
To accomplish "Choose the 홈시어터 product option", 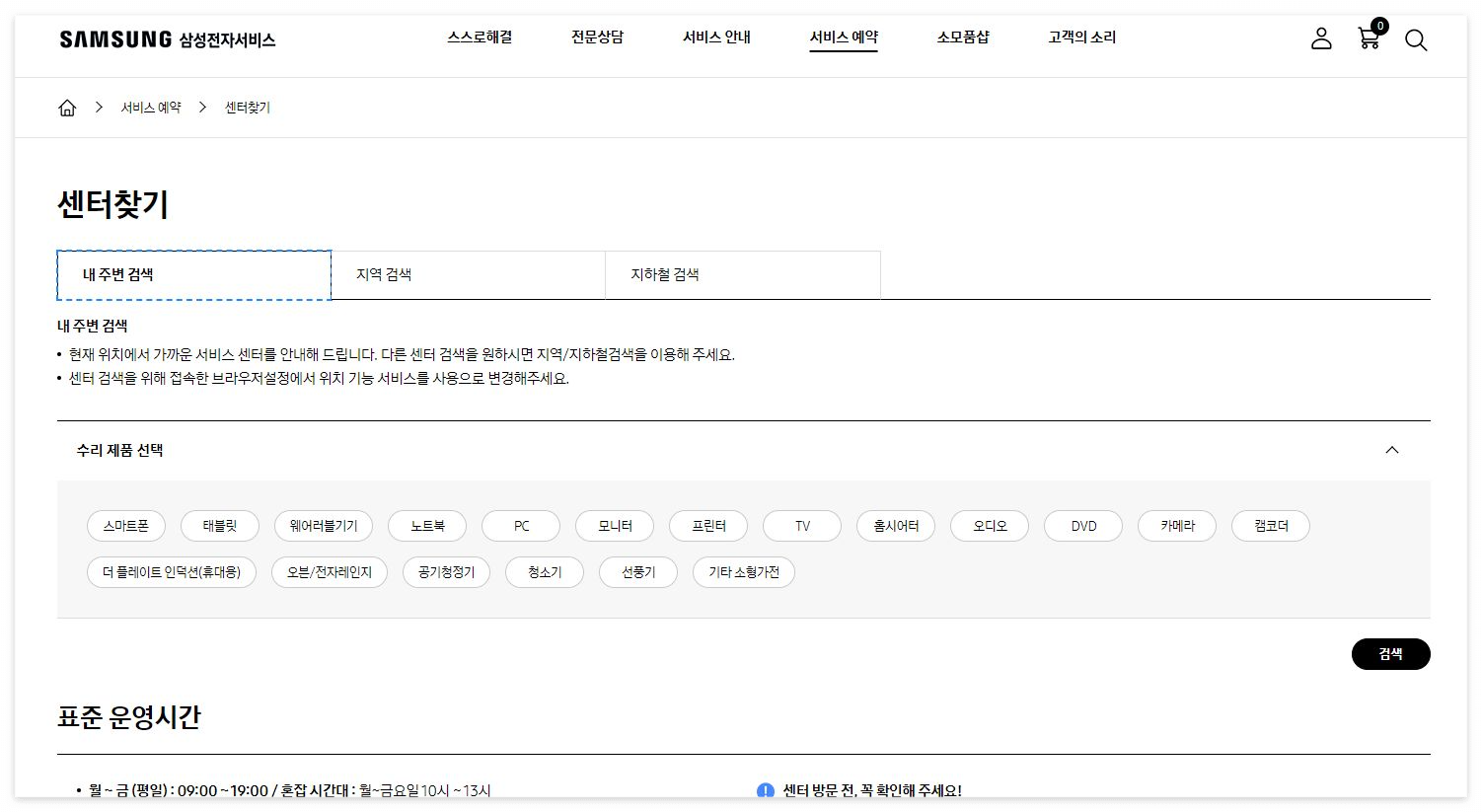I will click(x=896, y=526).
